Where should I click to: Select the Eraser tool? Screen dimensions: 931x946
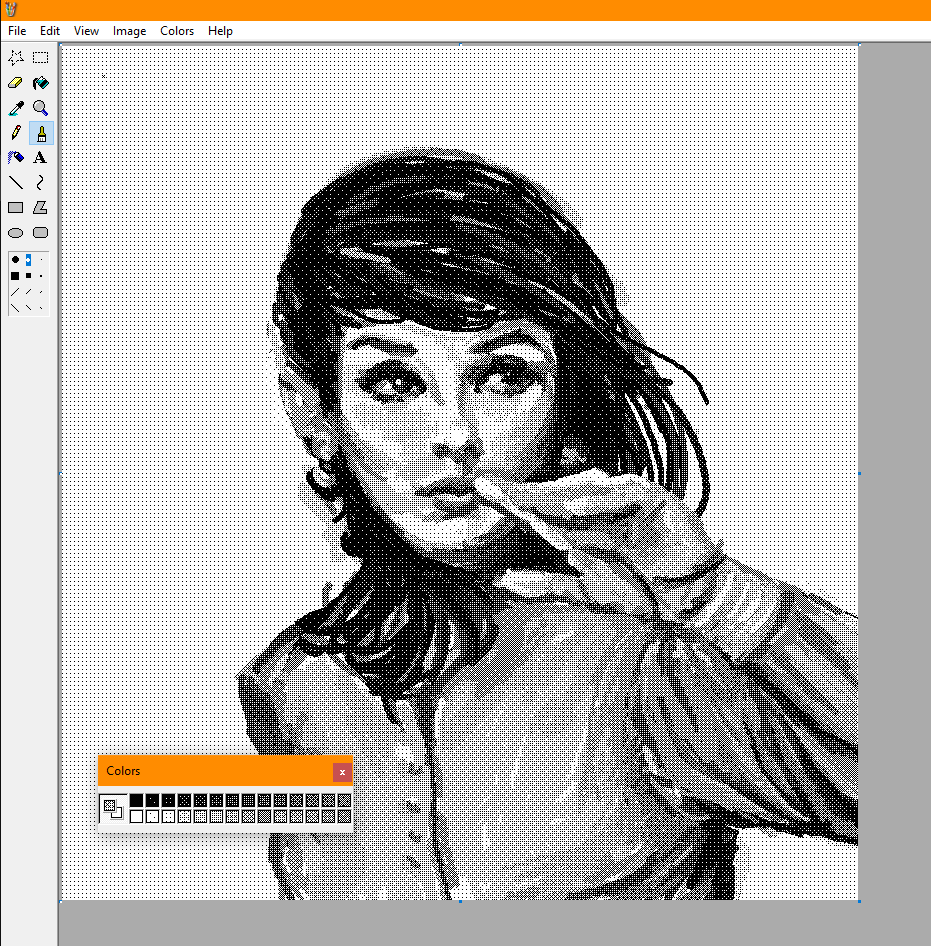(x=16, y=83)
